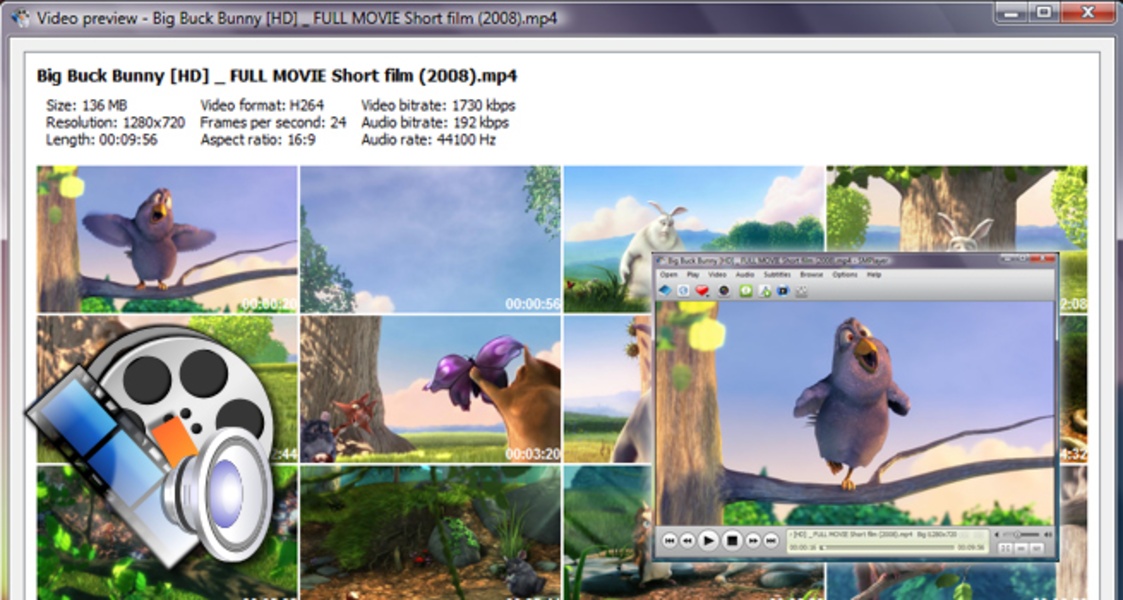Open the Browse menu in SMPlayer
Image resolution: width=1123 pixels, height=600 pixels.
click(811, 274)
